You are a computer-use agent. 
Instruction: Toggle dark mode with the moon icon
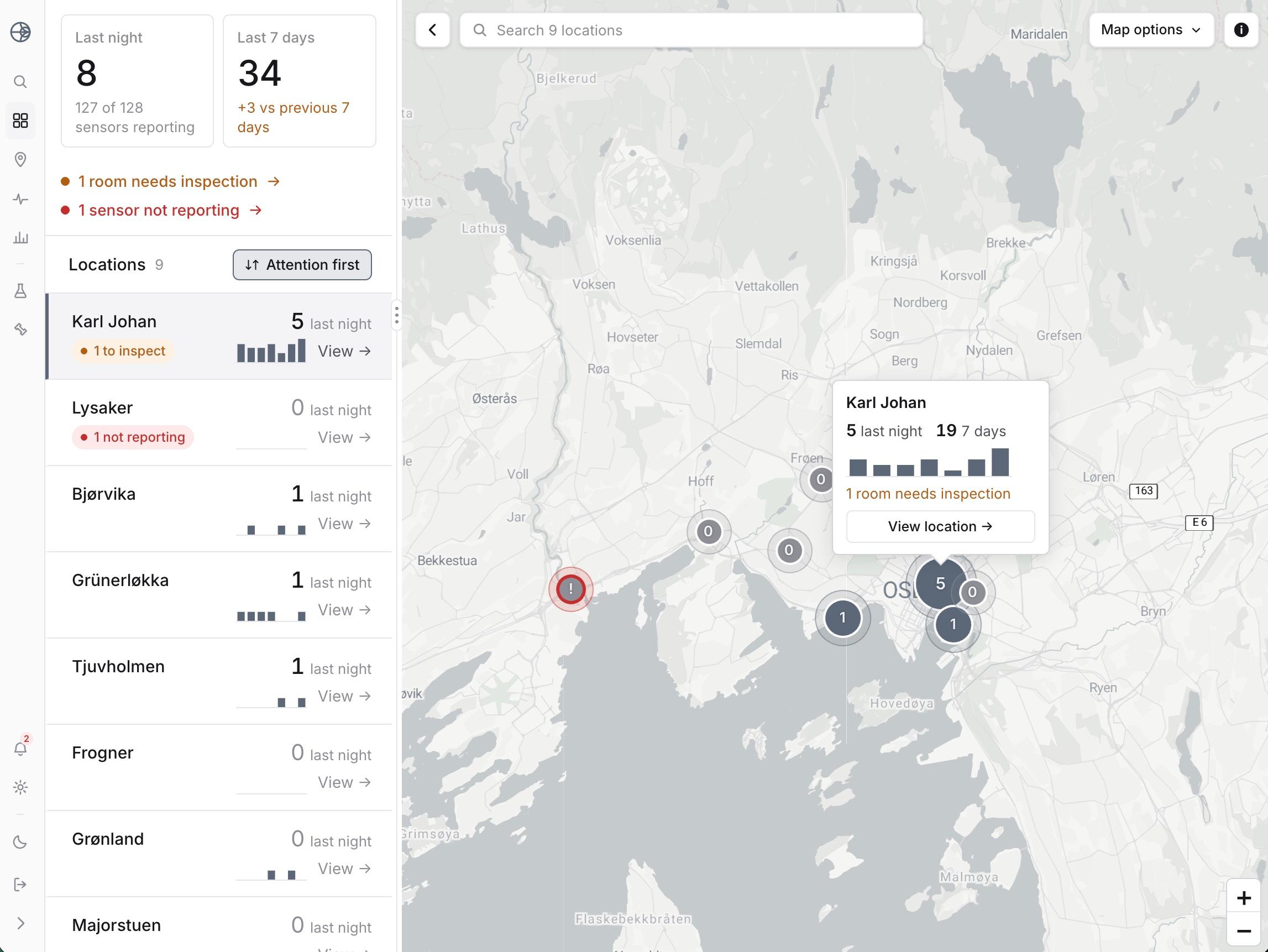click(20, 842)
